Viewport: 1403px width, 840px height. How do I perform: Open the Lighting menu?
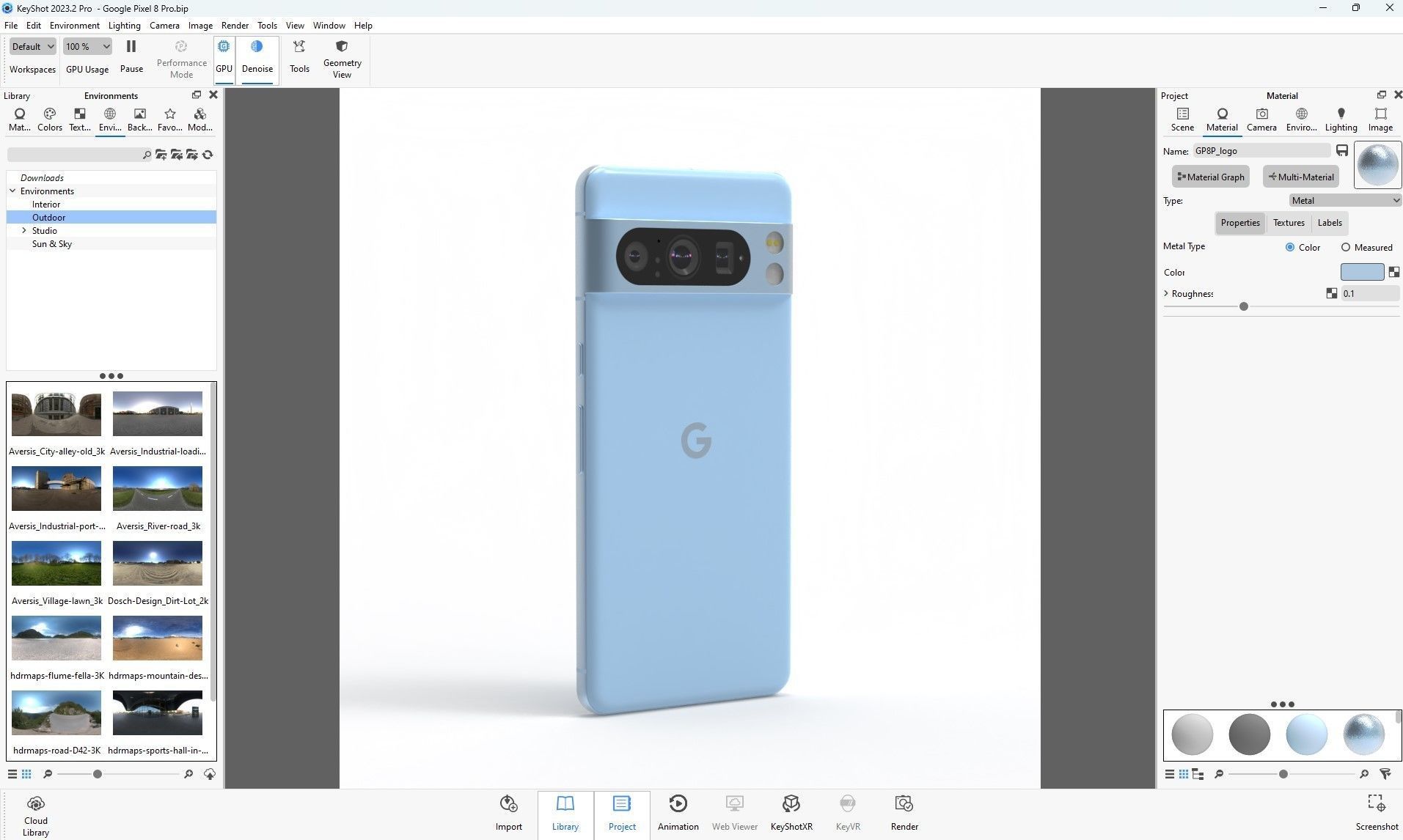click(x=124, y=25)
